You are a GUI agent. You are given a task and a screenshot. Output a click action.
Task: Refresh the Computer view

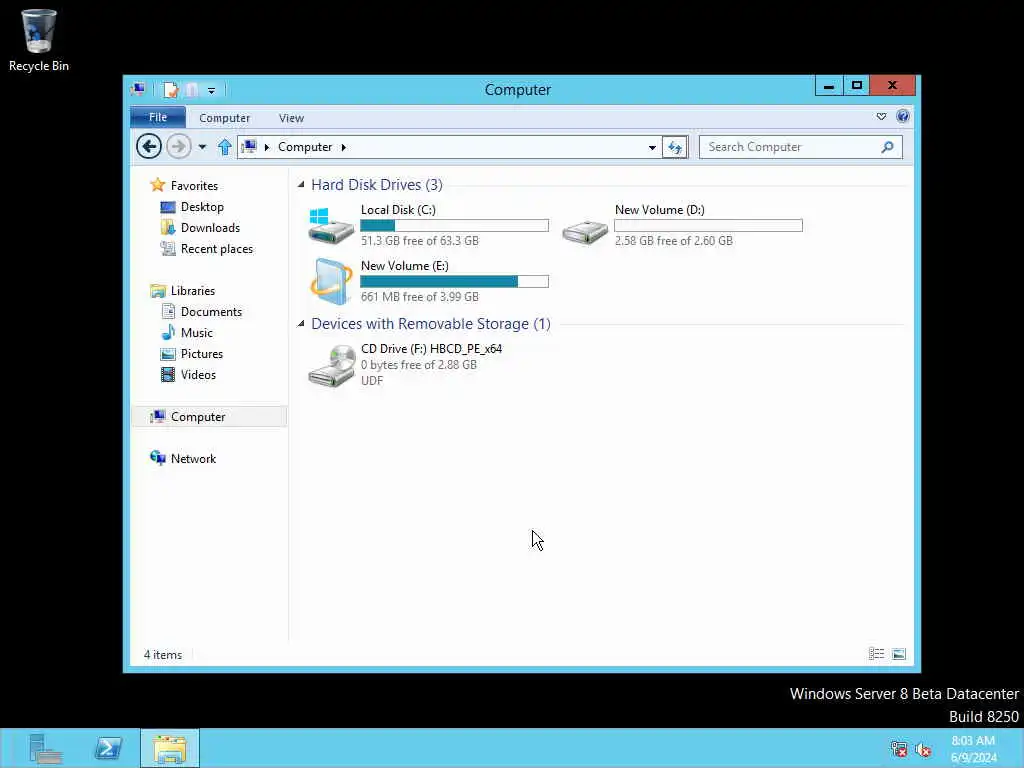(675, 148)
